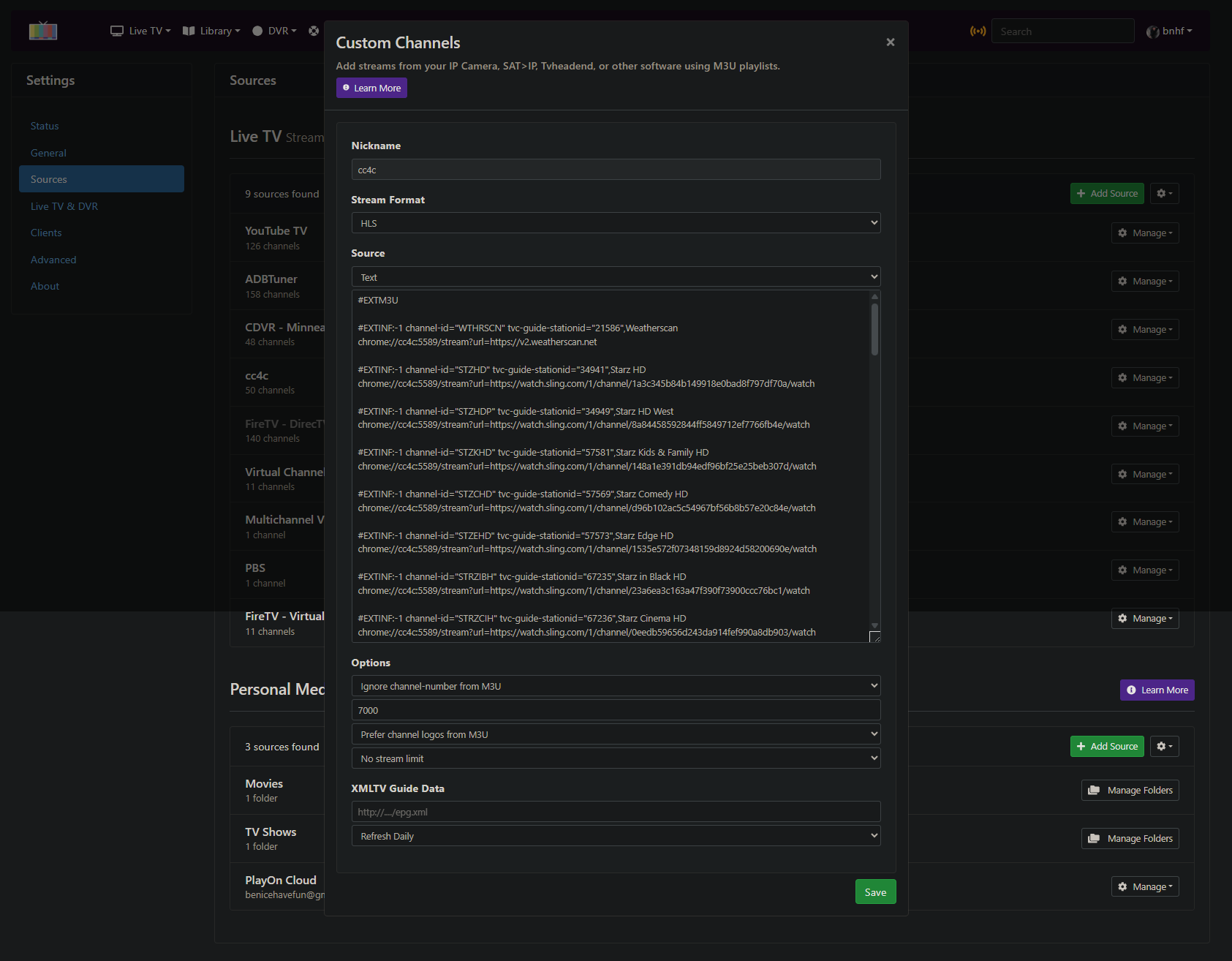
Task: Open the Live TV menu
Action: [x=140, y=31]
